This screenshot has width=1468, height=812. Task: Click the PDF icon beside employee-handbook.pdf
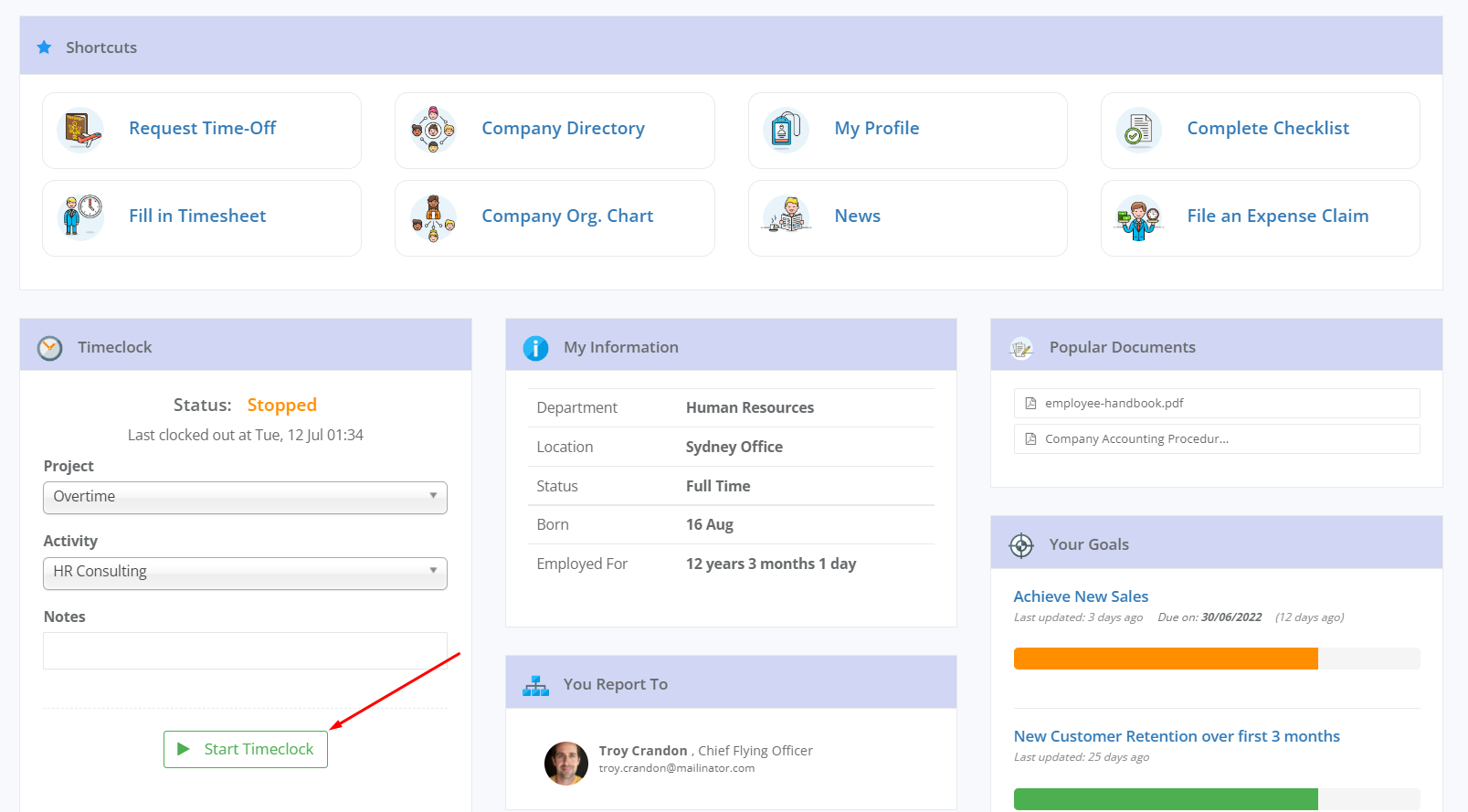[x=1030, y=403]
